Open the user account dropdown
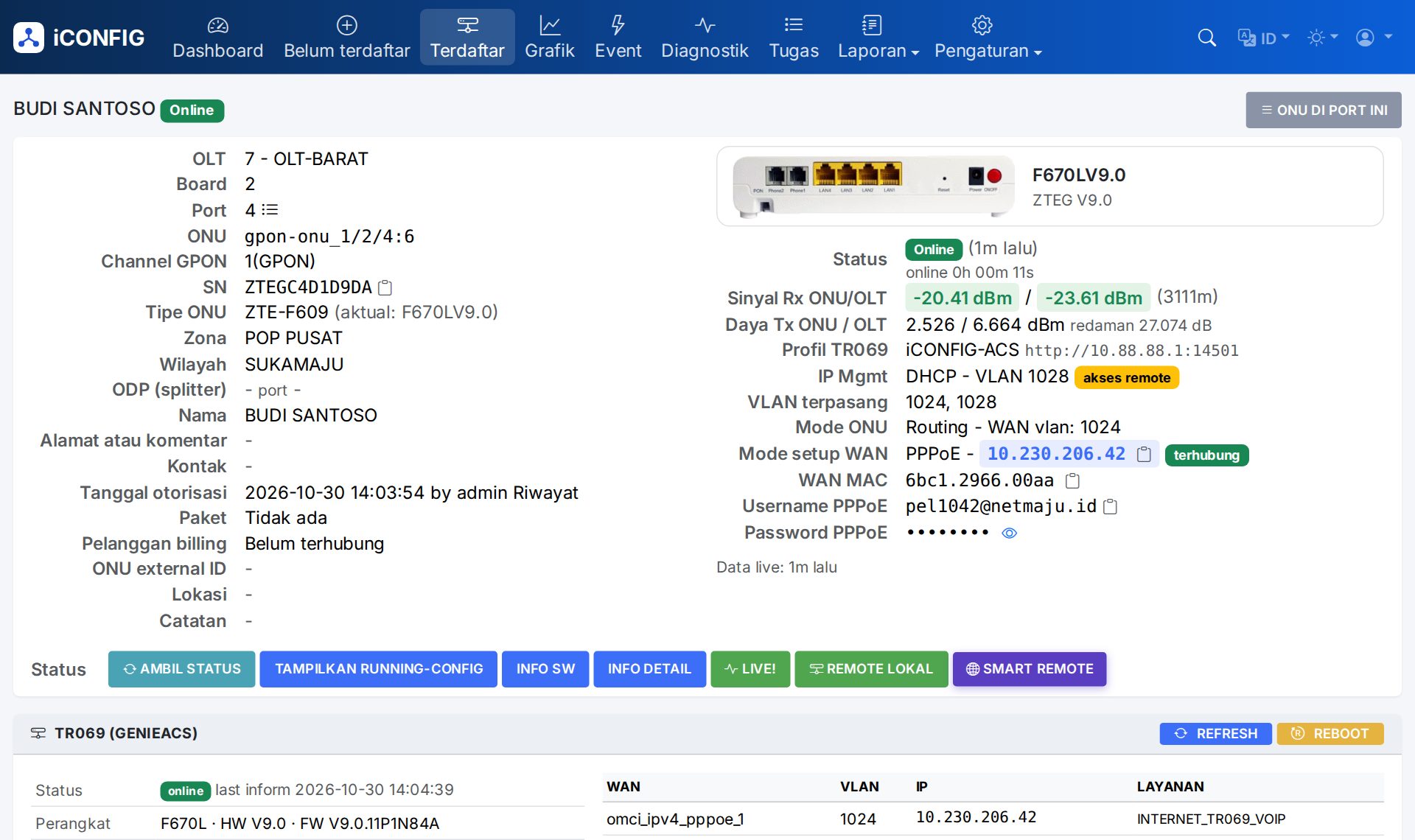The height and width of the screenshot is (840, 1415). (1374, 38)
